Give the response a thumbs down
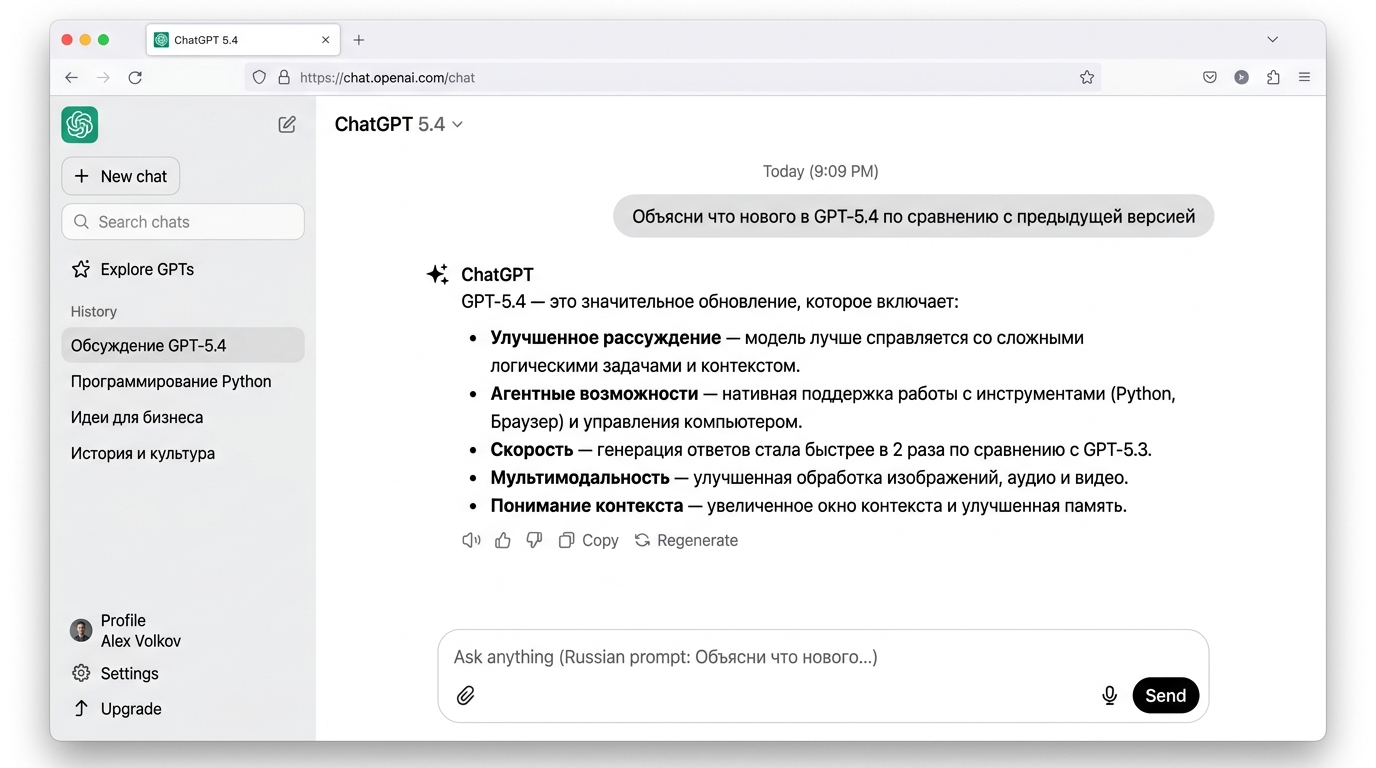The image size is (1376, 768). click(x=534, y=539)
